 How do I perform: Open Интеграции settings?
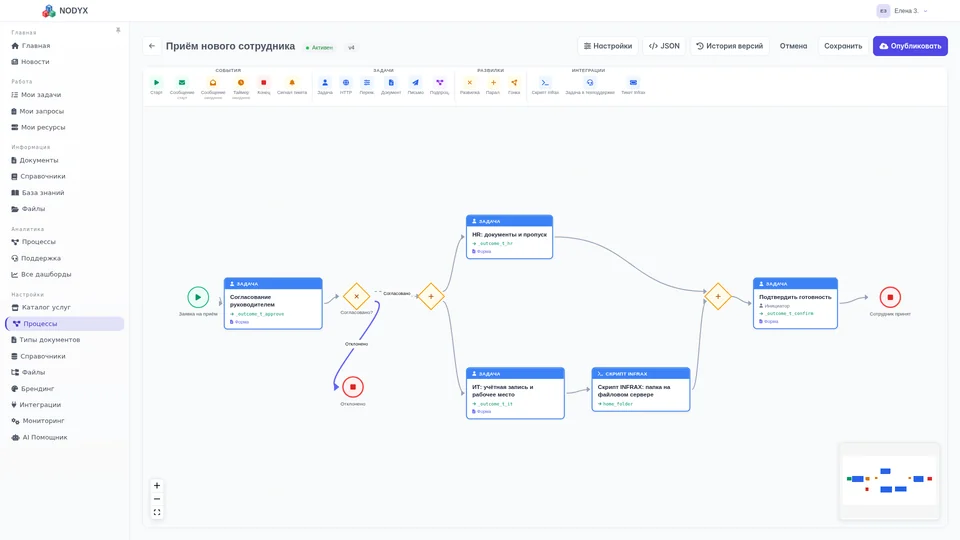point(64,405)
